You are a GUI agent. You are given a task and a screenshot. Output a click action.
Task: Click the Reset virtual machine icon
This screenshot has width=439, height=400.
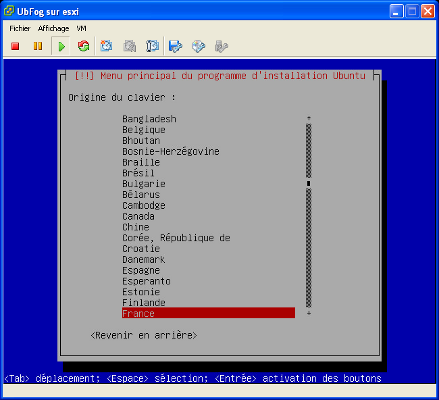(x=83, y=46)
